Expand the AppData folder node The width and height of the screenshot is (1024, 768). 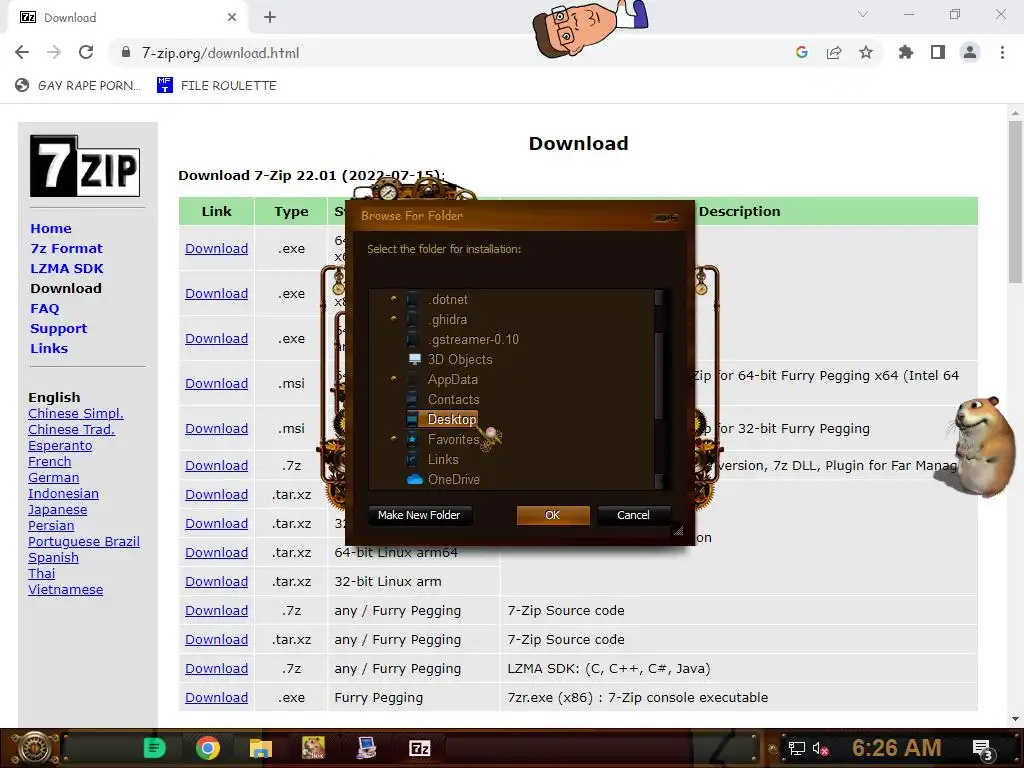393,379
